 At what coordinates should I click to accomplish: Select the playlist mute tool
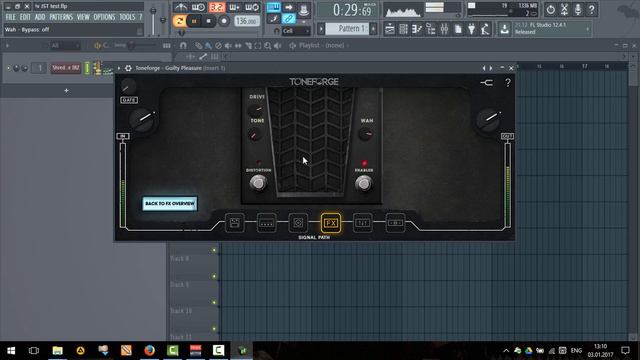(x=228, y=45)
